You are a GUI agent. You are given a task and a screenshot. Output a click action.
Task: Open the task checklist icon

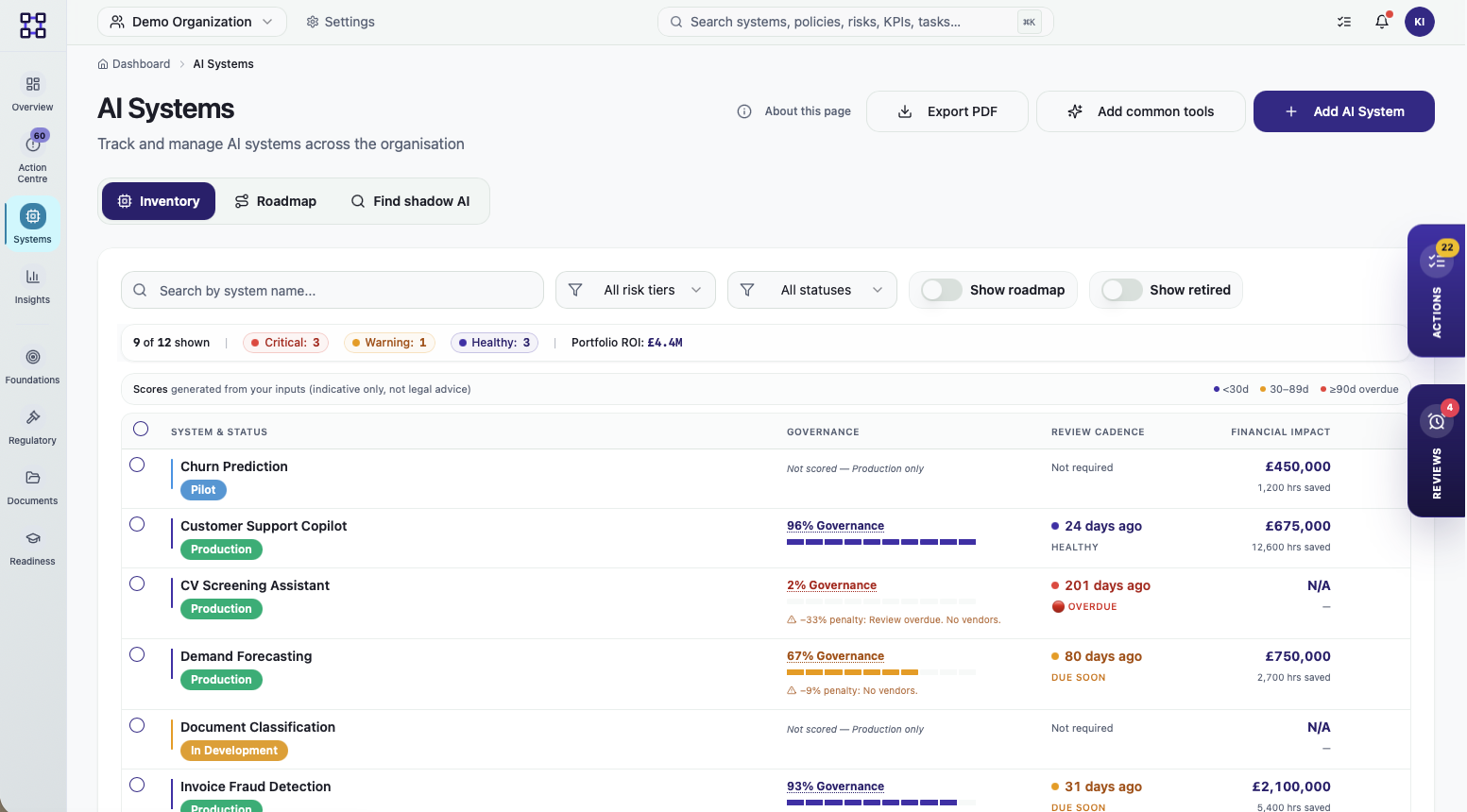[1344, 22]
